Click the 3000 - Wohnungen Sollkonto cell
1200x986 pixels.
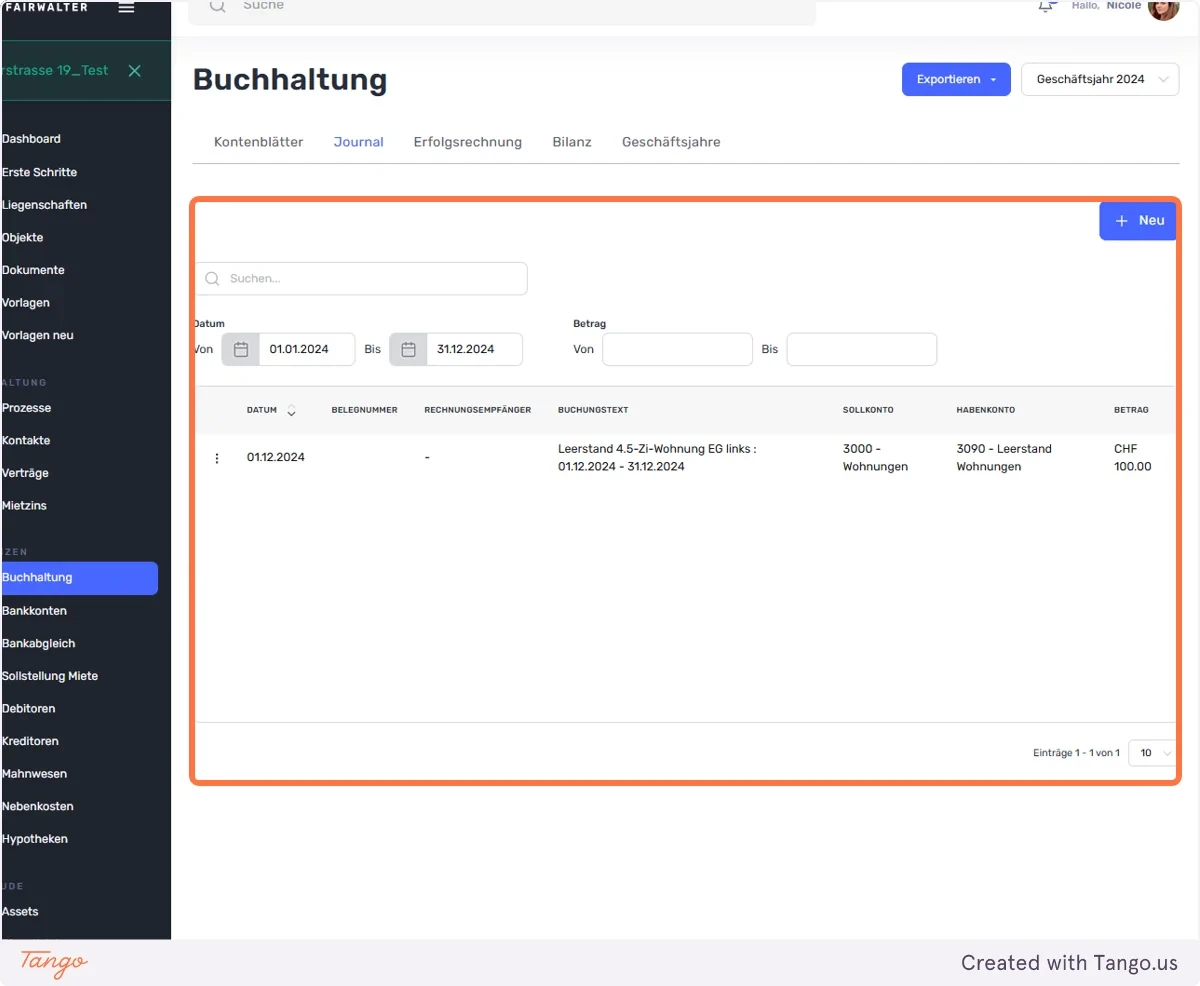tap(876, 458)
